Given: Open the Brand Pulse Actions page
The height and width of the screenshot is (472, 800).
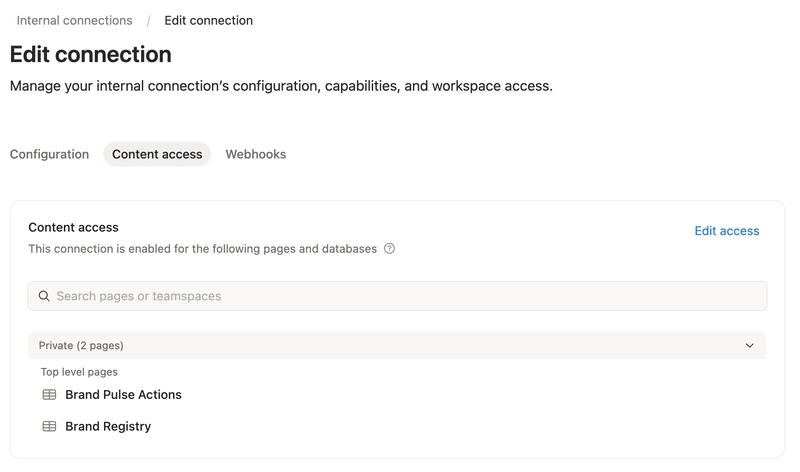Looking at the screenshot, I should pyautogui.click(x=123, y=394).
